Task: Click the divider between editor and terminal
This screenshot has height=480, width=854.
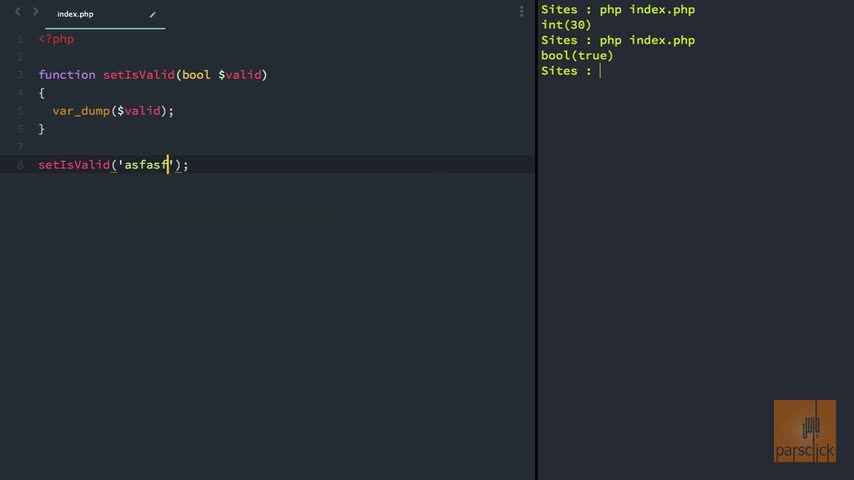Action: (537, 240)
